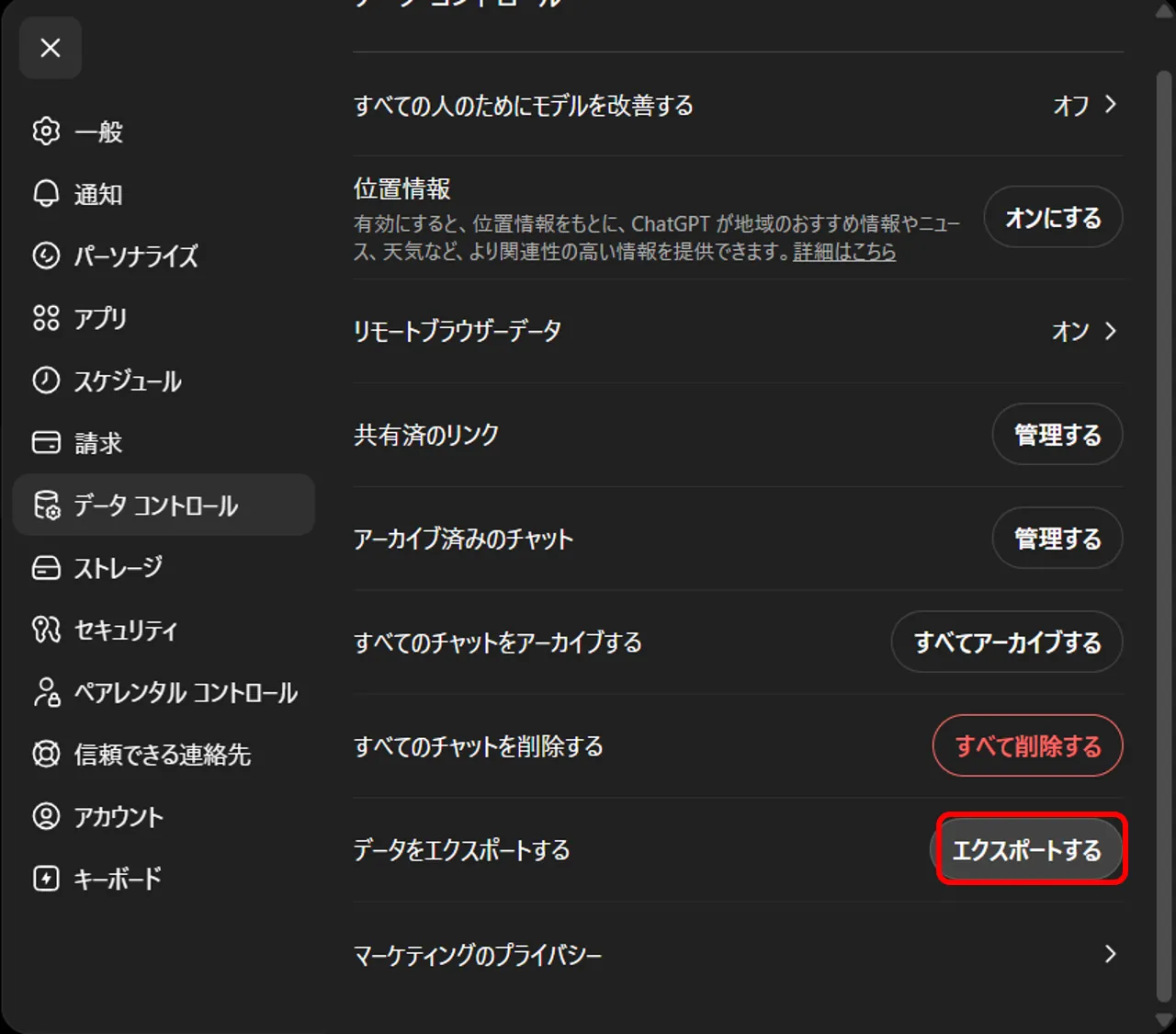
Task: Click the lifebuoy icon for 信頼できる連絡先
Action: click(x=46, y=754)
